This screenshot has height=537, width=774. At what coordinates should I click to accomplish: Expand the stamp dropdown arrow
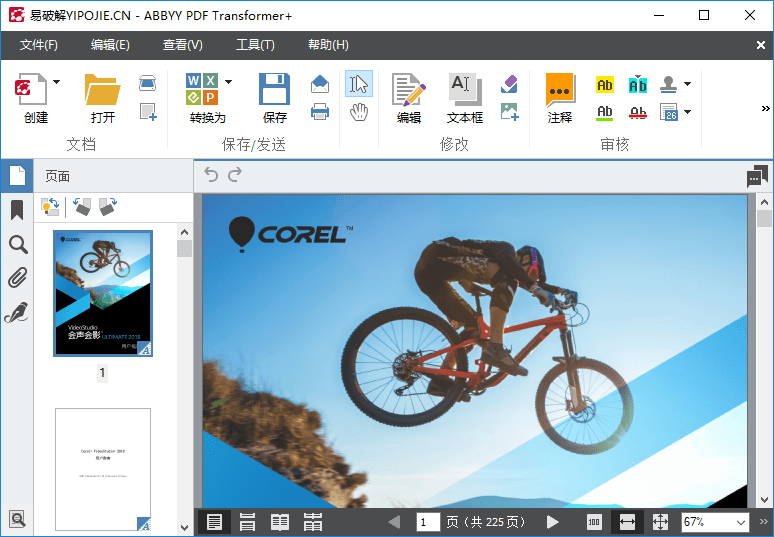(x=688, y=84)
